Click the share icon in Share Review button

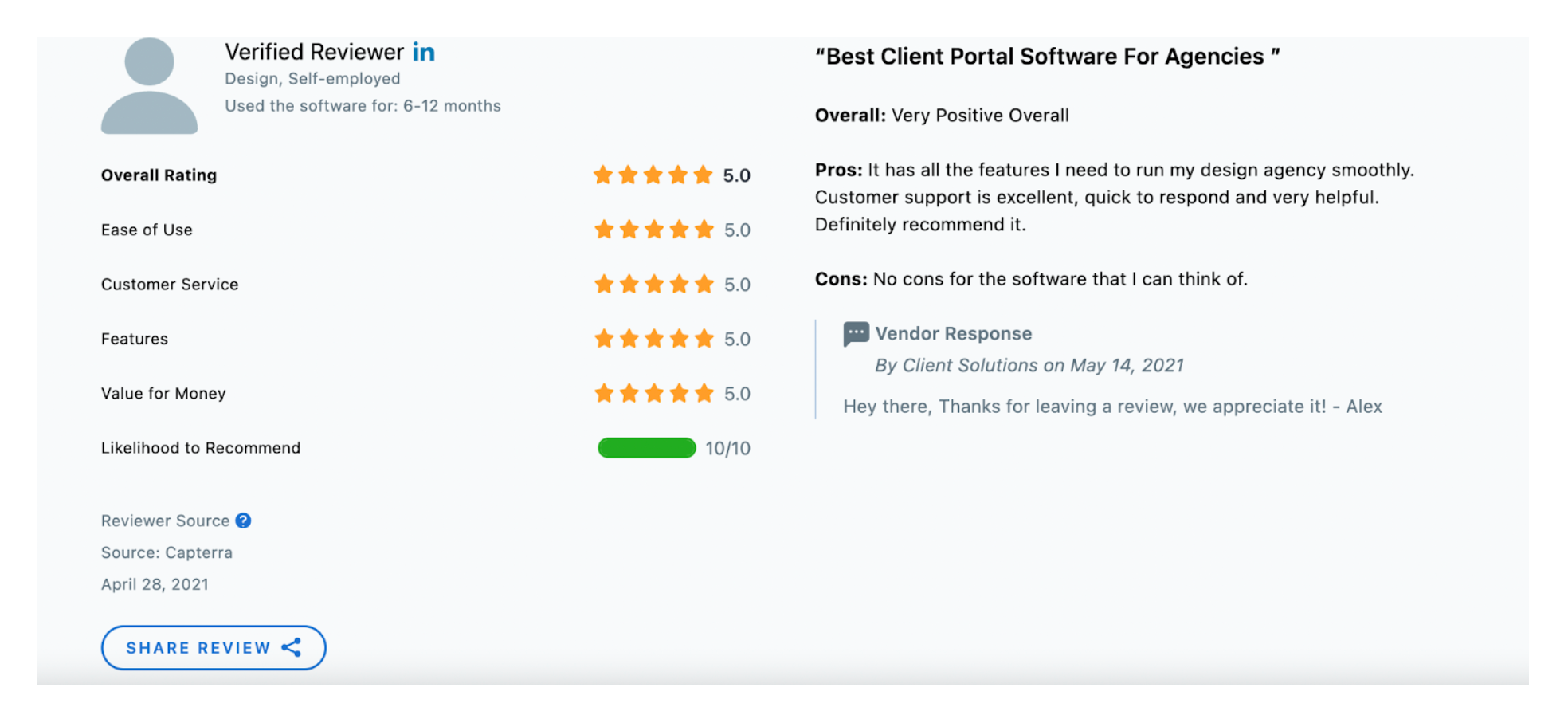click(292, 647)
